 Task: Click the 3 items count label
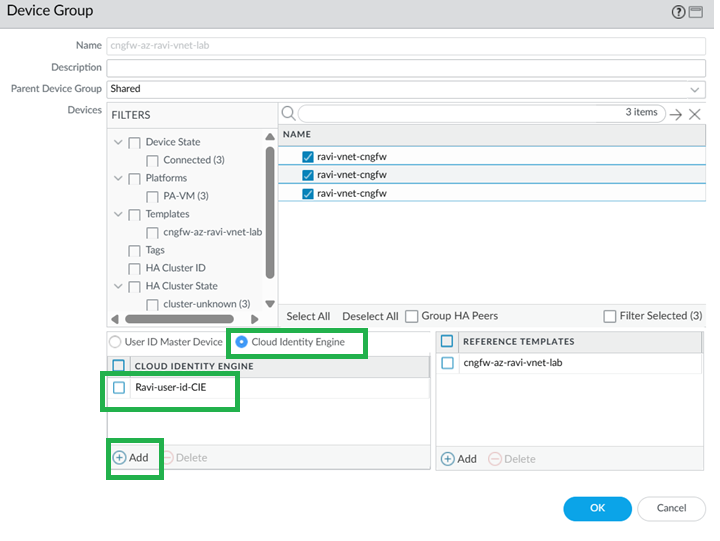641,112
